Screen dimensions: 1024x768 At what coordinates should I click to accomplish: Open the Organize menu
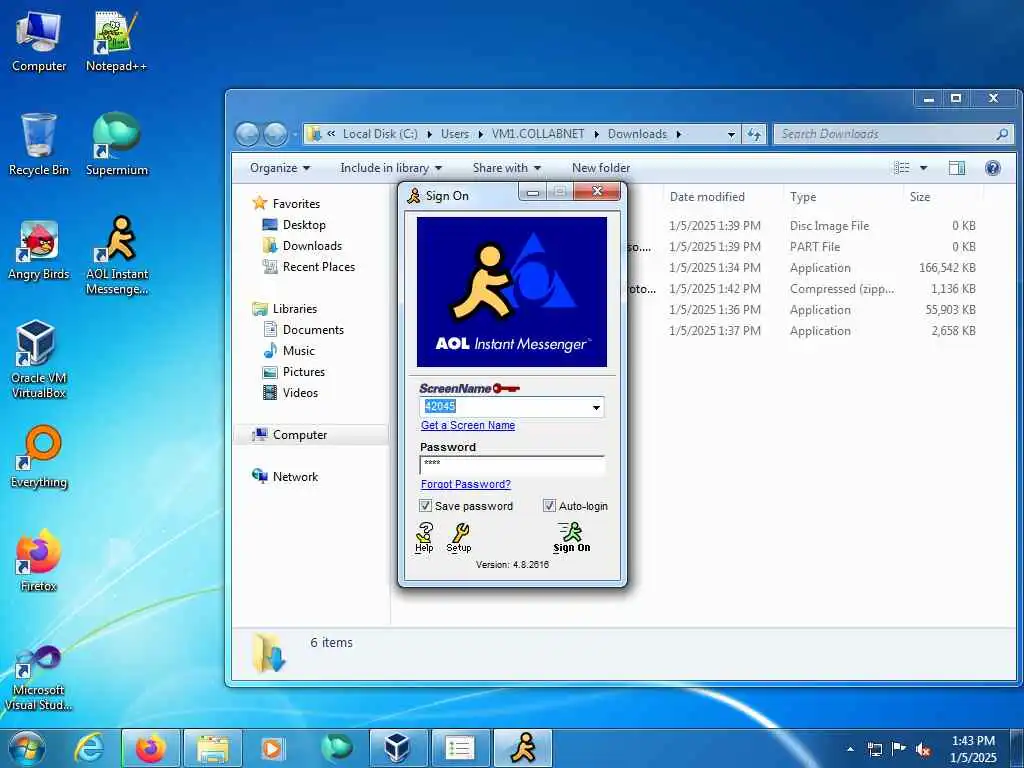coord(280,168)
